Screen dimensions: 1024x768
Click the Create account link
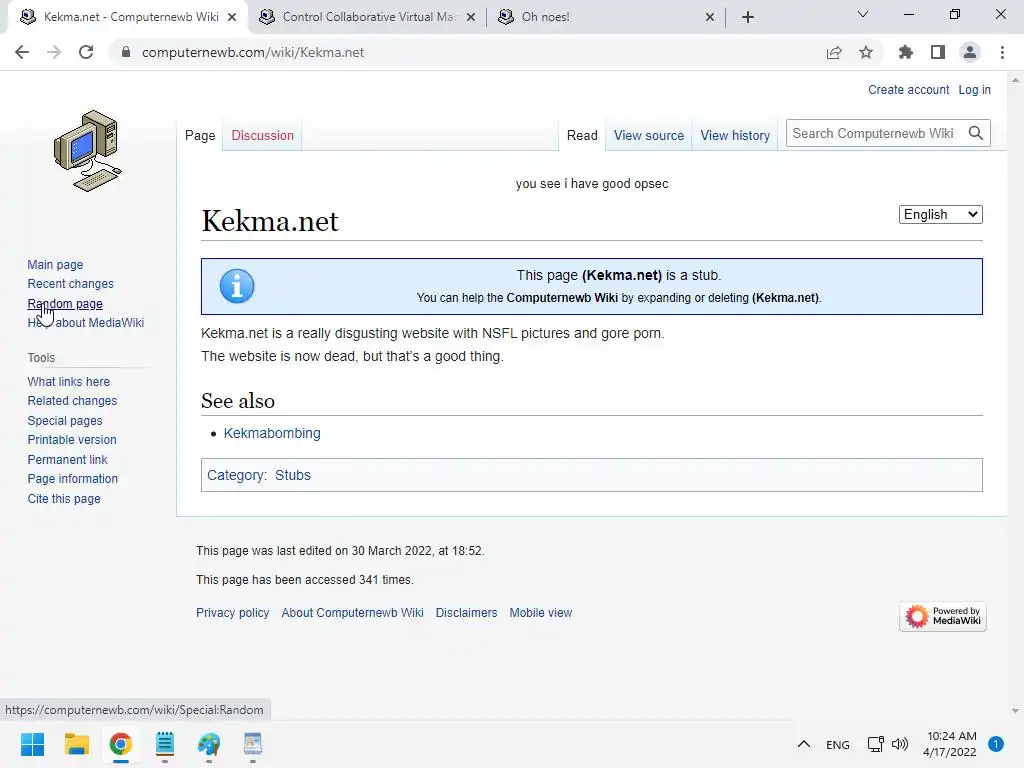(908, 89)
